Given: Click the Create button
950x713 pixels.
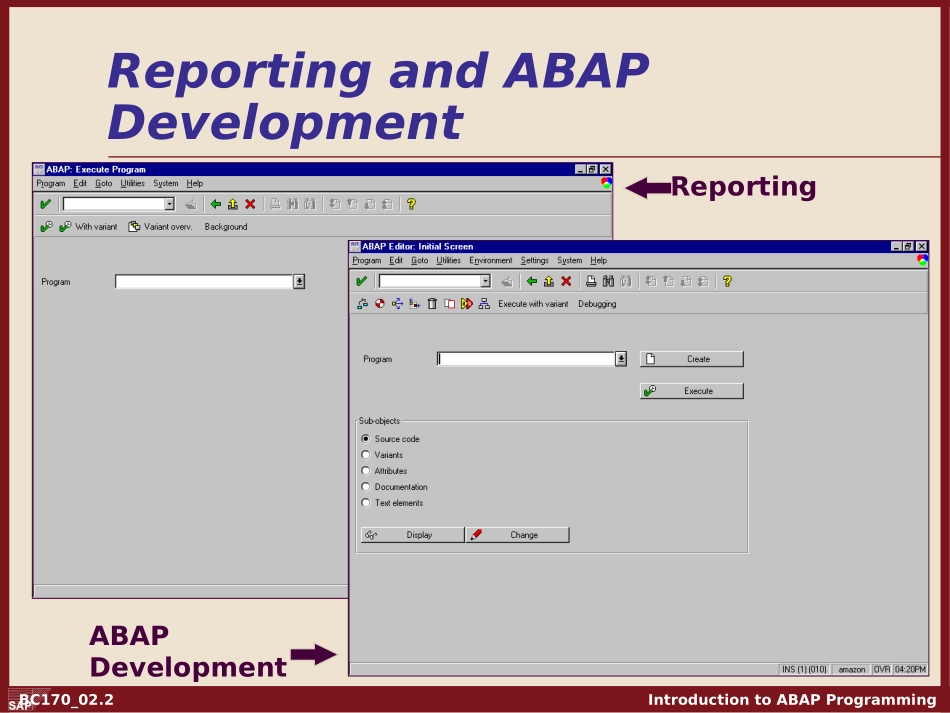Looking at the screenshot, I should [x=691, y=359].
